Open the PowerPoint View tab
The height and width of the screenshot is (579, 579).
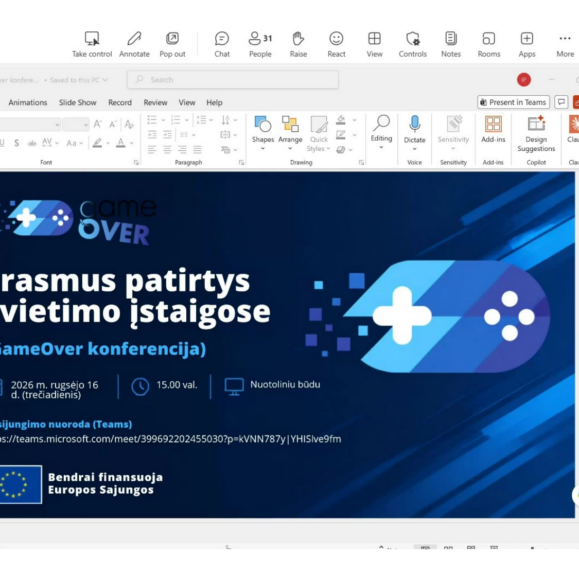point(187,103)
